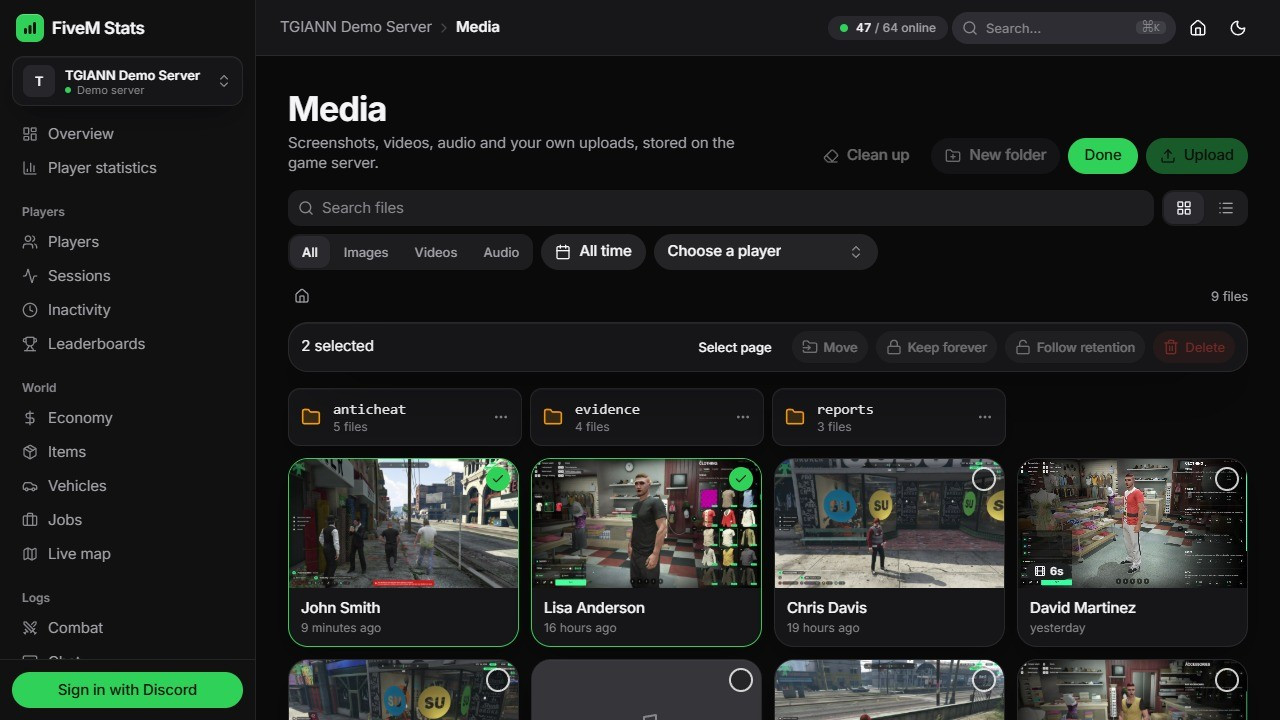
Task: Go to media root home breadcrumb icon
Action: (302, 296)
